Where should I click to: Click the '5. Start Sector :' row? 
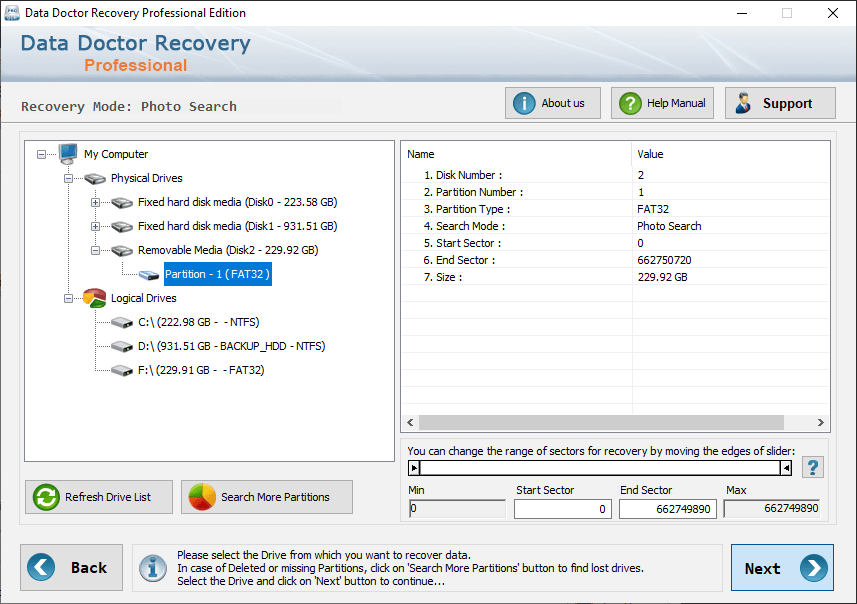(x=615, y=243)
